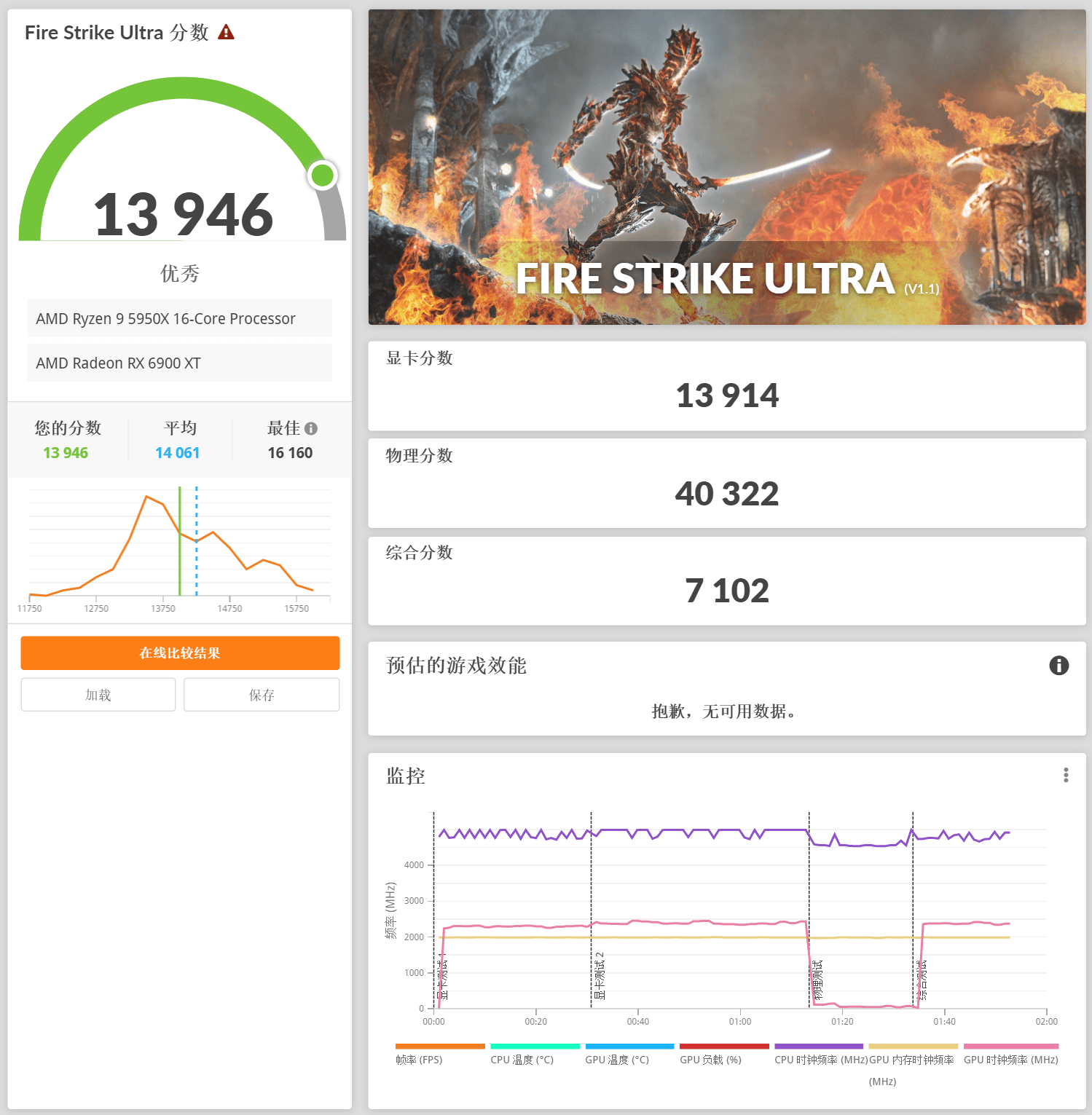Open the best score info icon
The image size is (1092, 1115).
pos(311,428)
